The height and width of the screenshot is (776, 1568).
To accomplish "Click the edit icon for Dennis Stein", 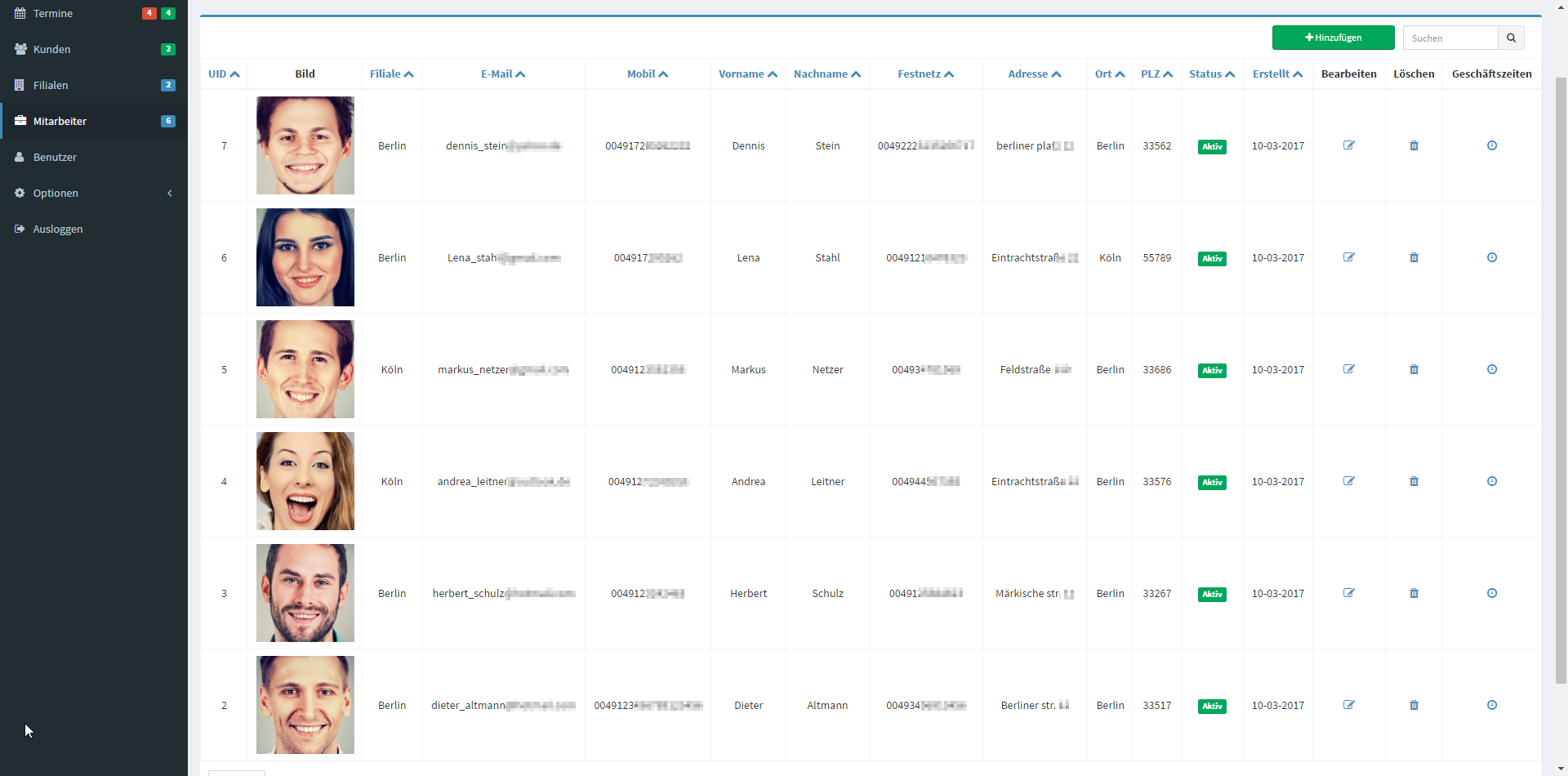I will pos(1348,145).
